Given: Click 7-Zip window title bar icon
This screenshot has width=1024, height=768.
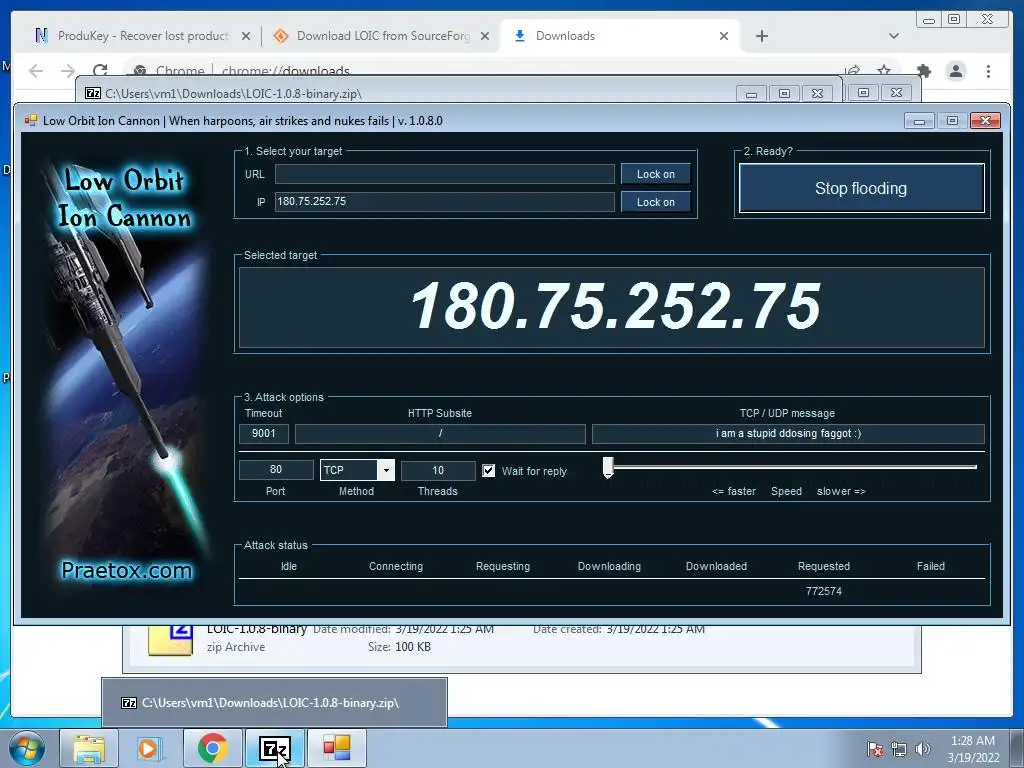Looking at the screenshot, I should point(93,93).
